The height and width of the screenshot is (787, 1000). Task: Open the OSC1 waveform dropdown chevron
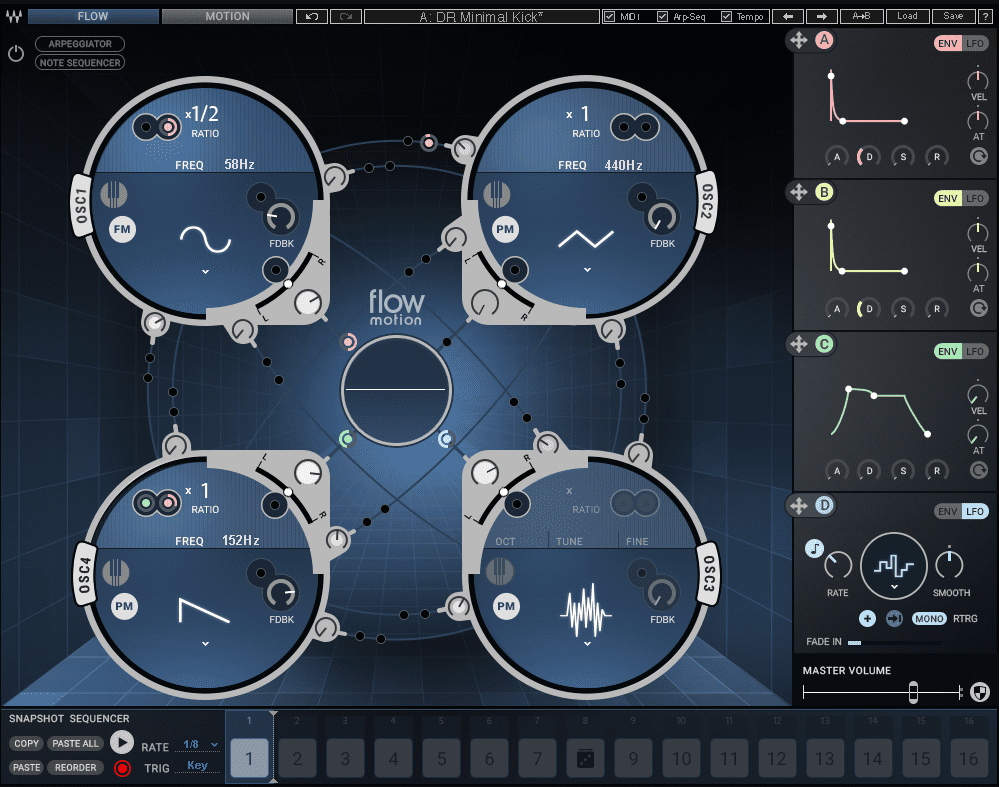tap(205, 272)
